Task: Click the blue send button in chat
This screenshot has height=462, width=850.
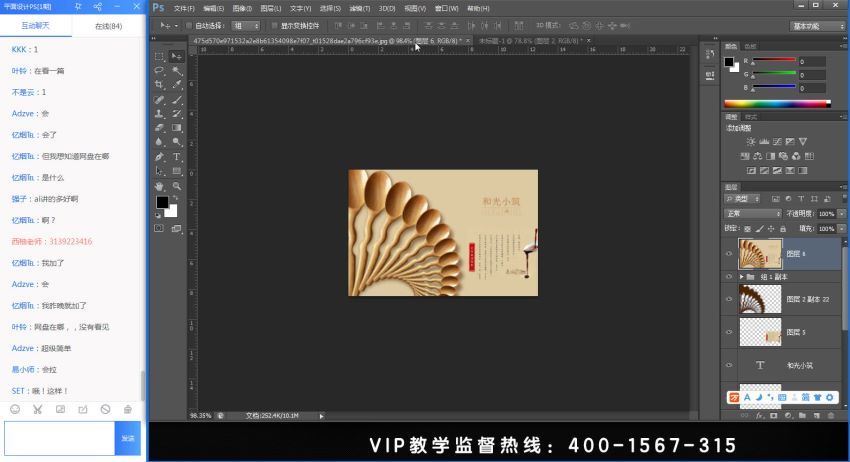Action: click(x=128, y=438)
